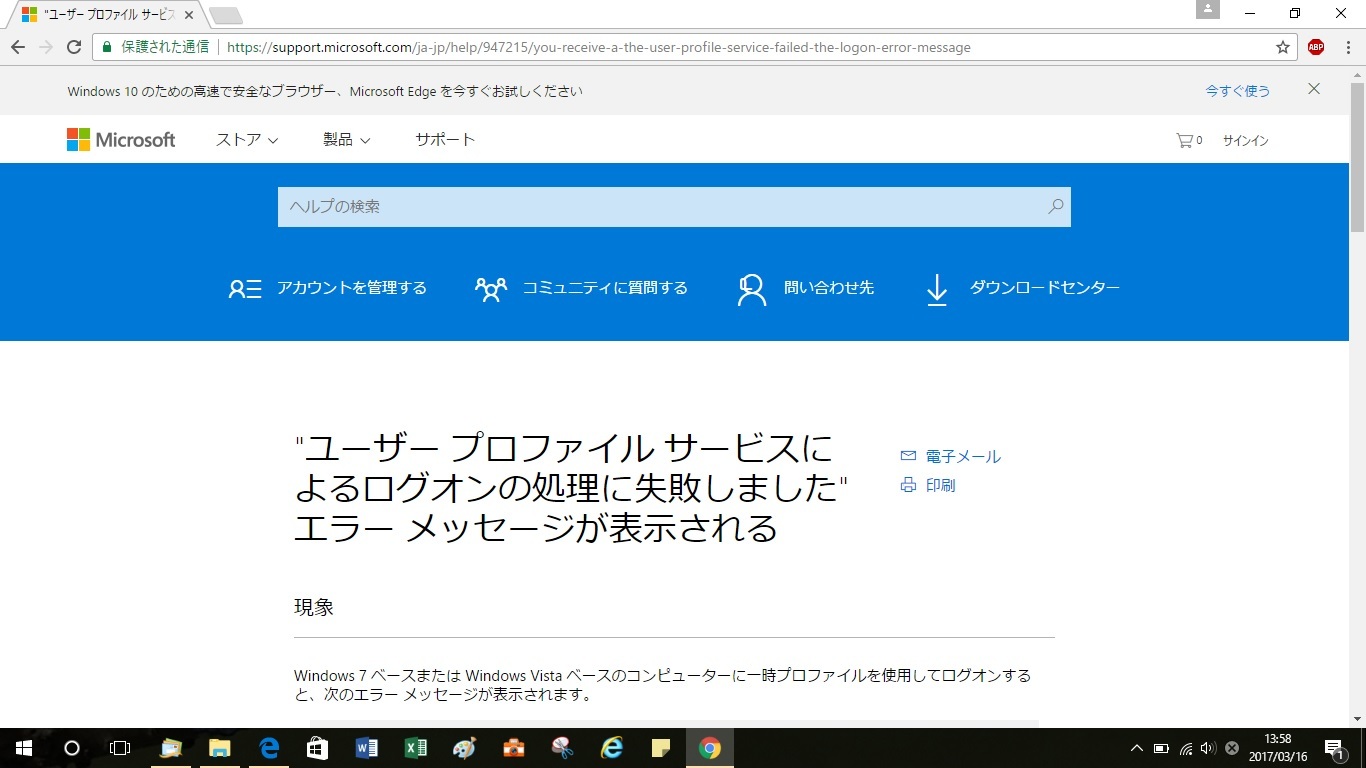Click the Chrome taskbar icon
This screenshot has width=1366, height=768.
[x=710, y=748]
